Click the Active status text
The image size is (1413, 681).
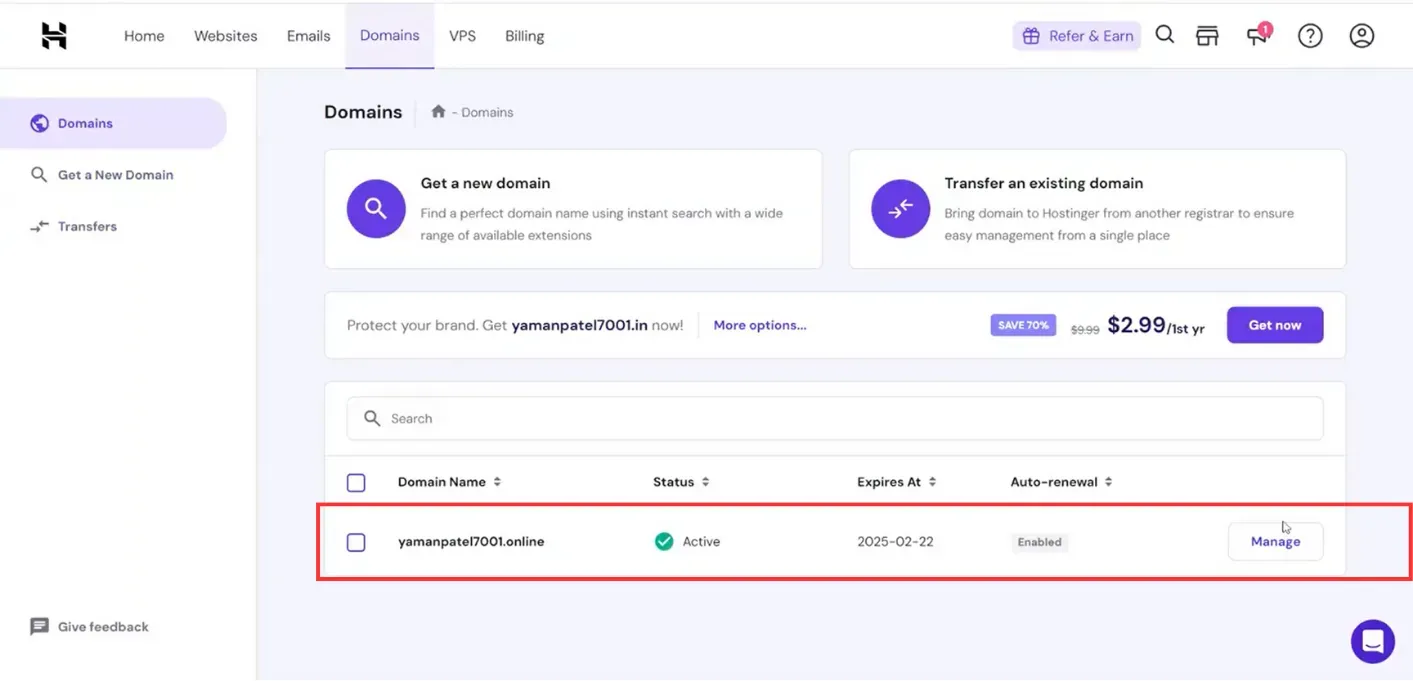(701, 542)
